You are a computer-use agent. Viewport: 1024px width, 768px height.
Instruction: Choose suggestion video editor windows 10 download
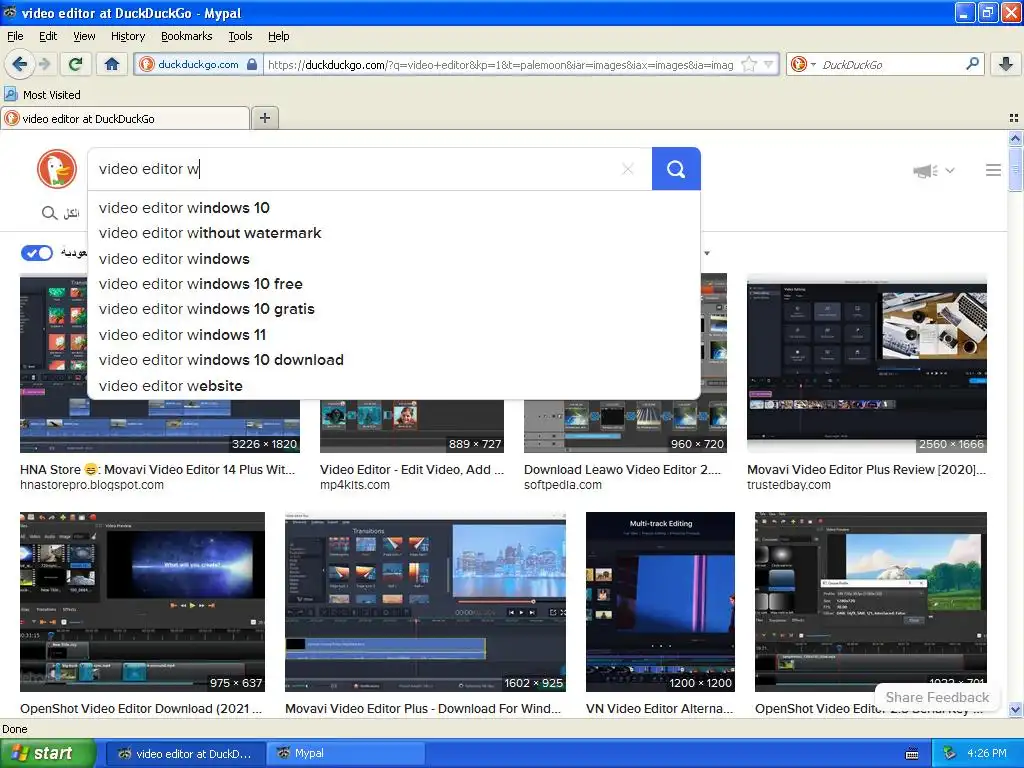click(394, 360)
